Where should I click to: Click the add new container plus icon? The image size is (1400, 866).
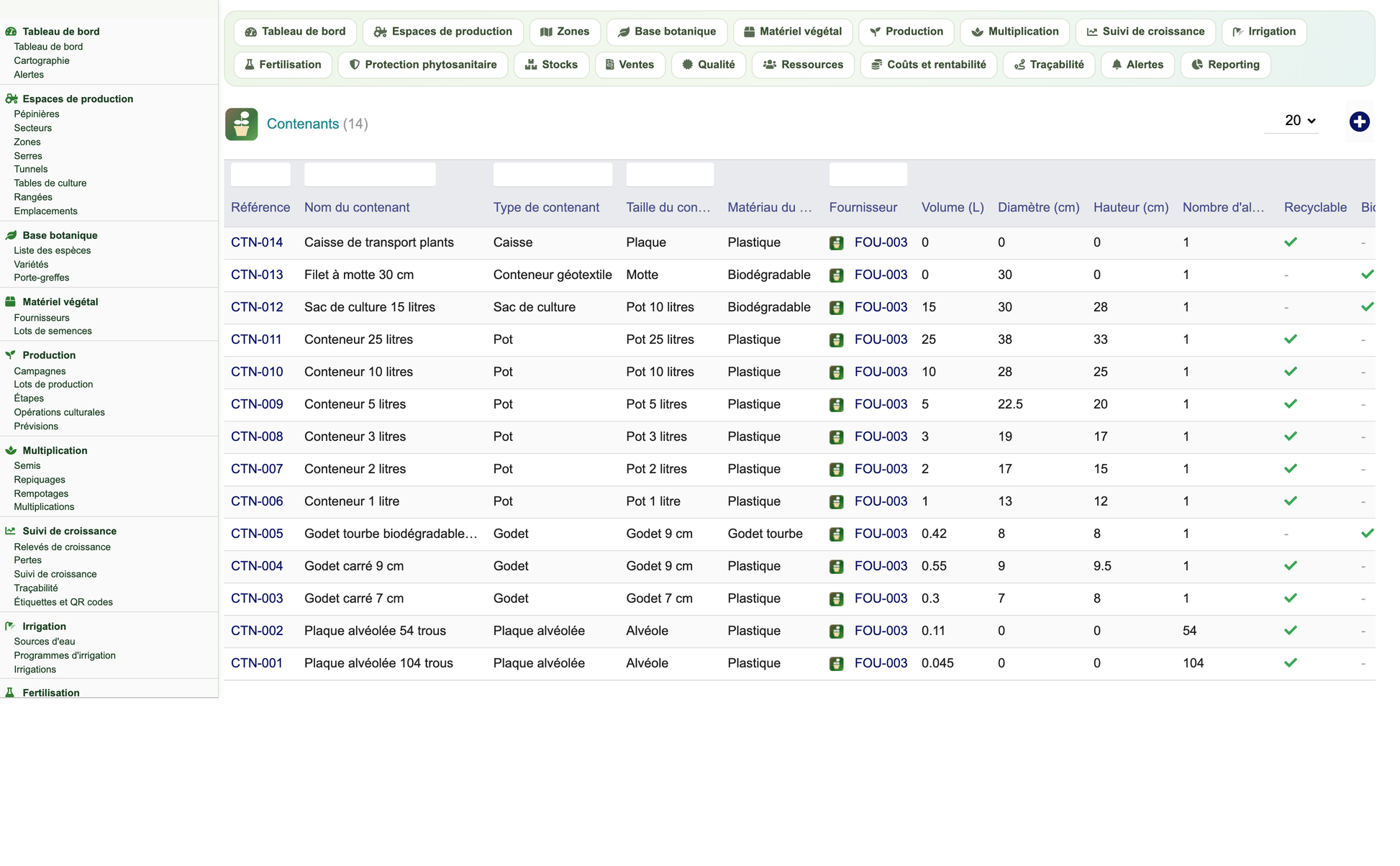coord(1359,122)
